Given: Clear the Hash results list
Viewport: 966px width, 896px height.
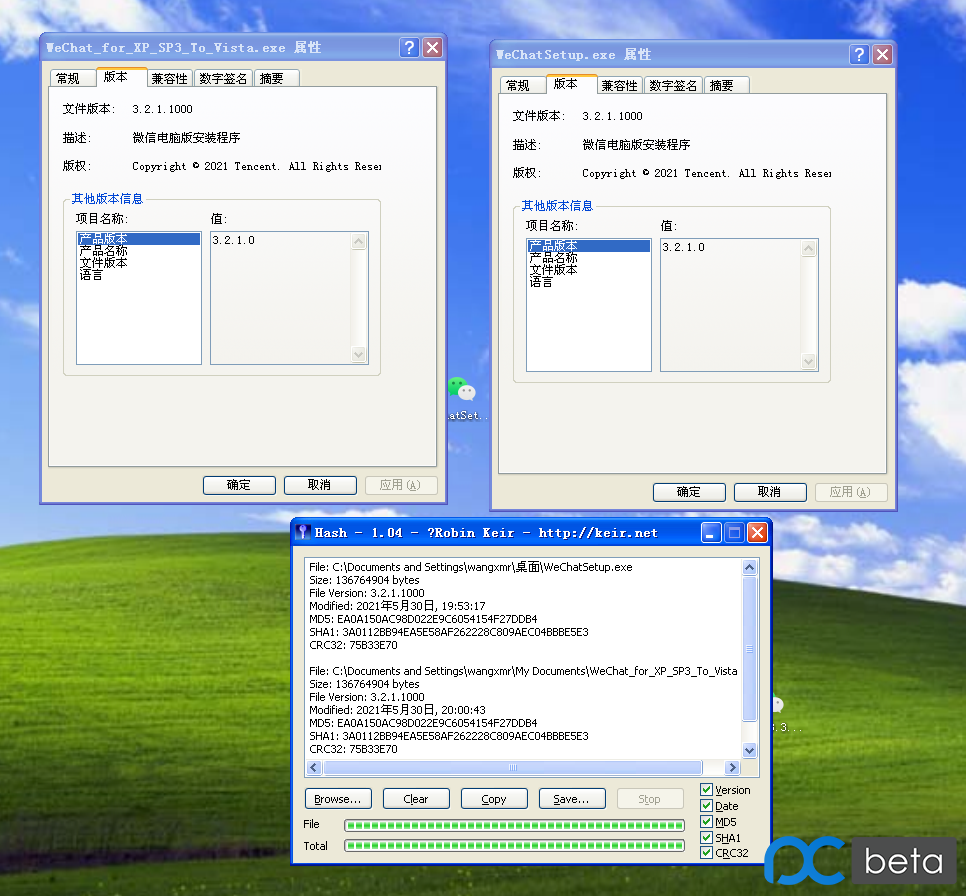Looking at the screenshot, I should (x=416, y=799).
